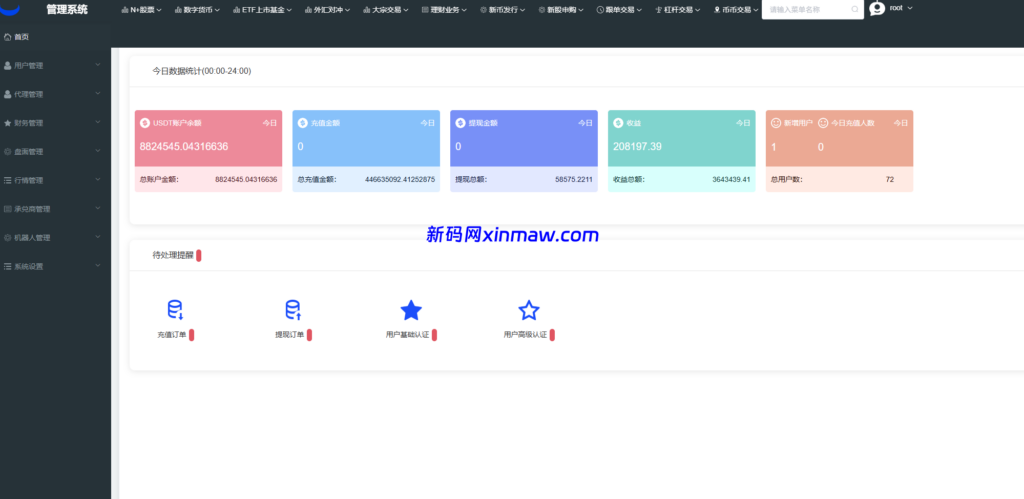Image resolution: width=1024 pixels, height=499 pixels.
Task: Click the dollar icon on USDT账户余额 card
Action: point(145,123)
